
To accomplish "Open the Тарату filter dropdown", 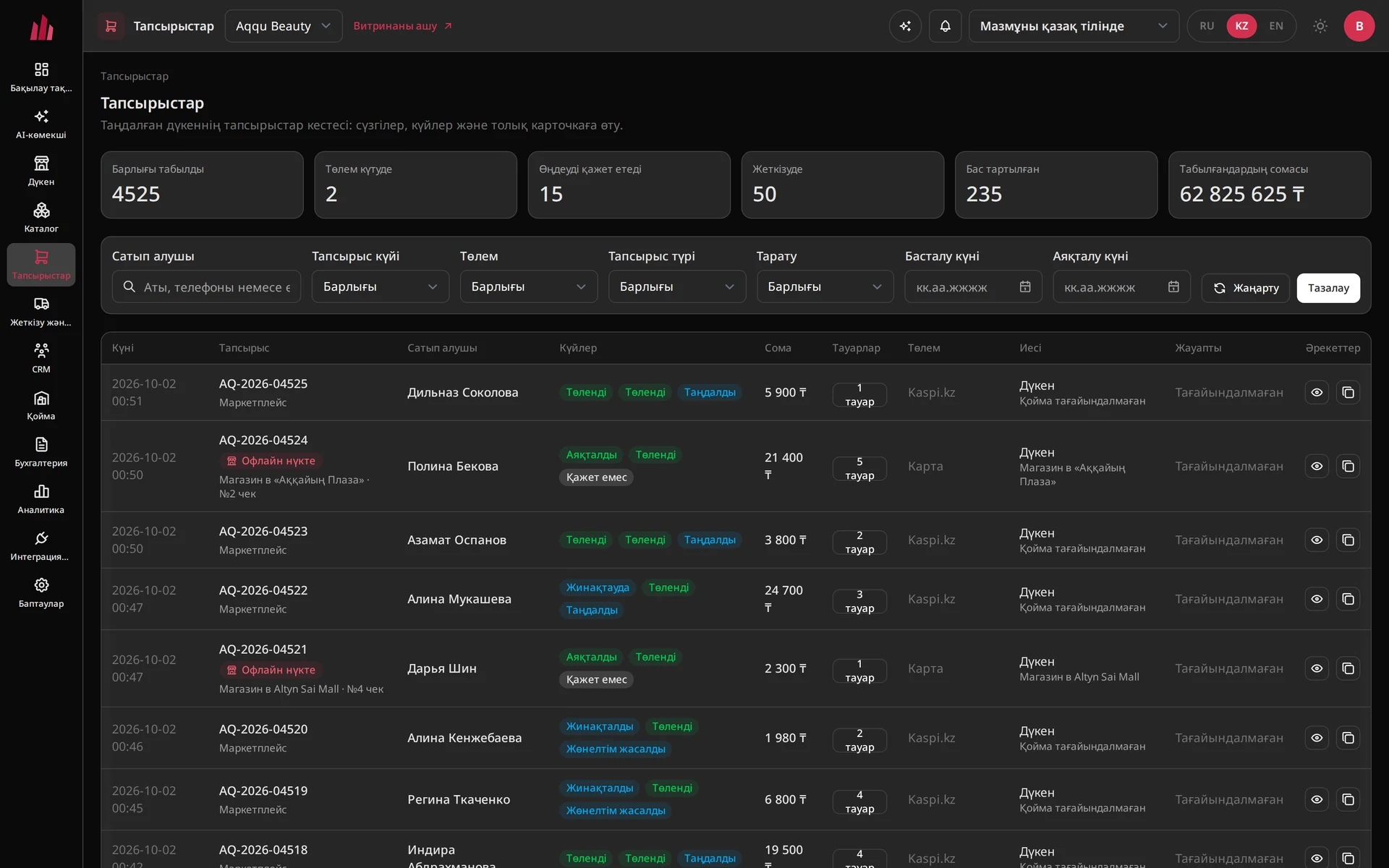I will [825, 286].
